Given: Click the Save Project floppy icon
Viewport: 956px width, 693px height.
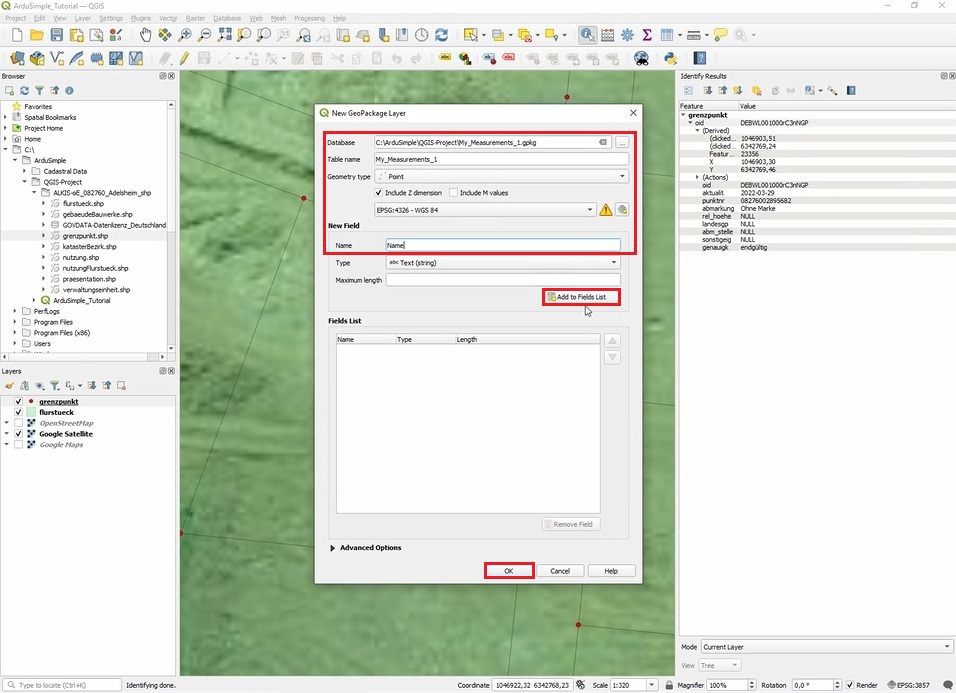Looking at the screenshot, I should (x=57, y=35).
